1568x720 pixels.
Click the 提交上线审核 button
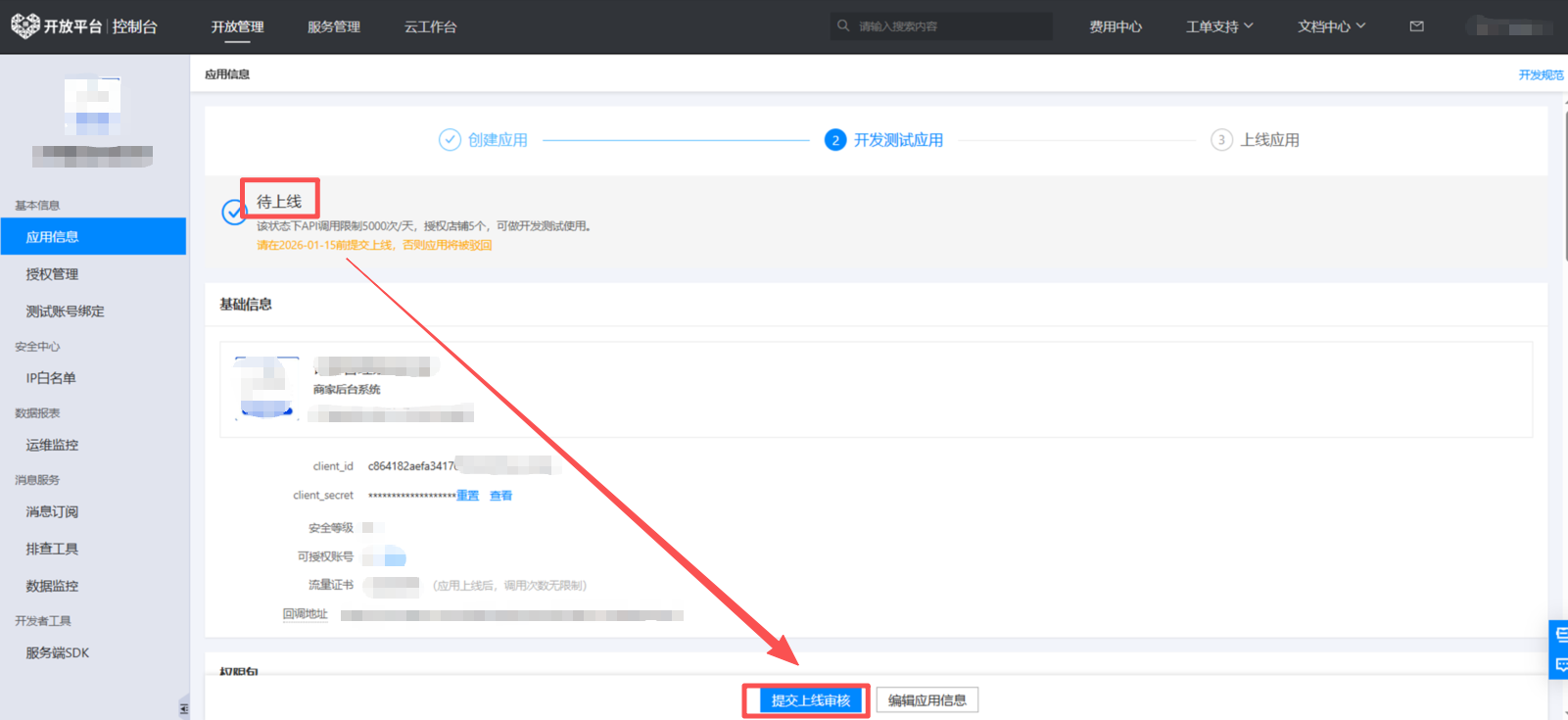pos(810,700)
